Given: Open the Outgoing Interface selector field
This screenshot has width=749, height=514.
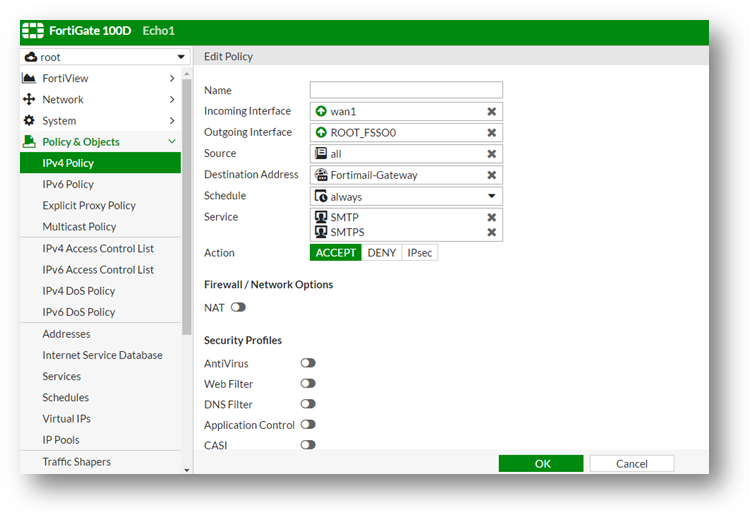Looking at the screenshot, I should pos(406,132).
